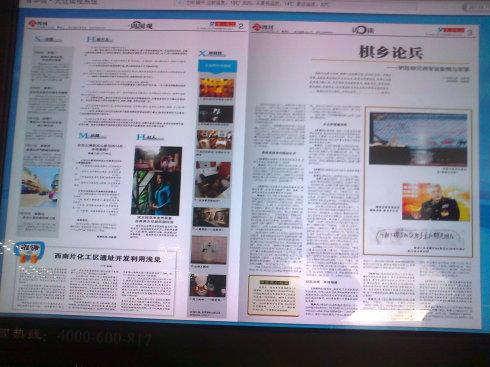
Task: Open the top 'H' section heading on page 2
Action: (99, 40)
